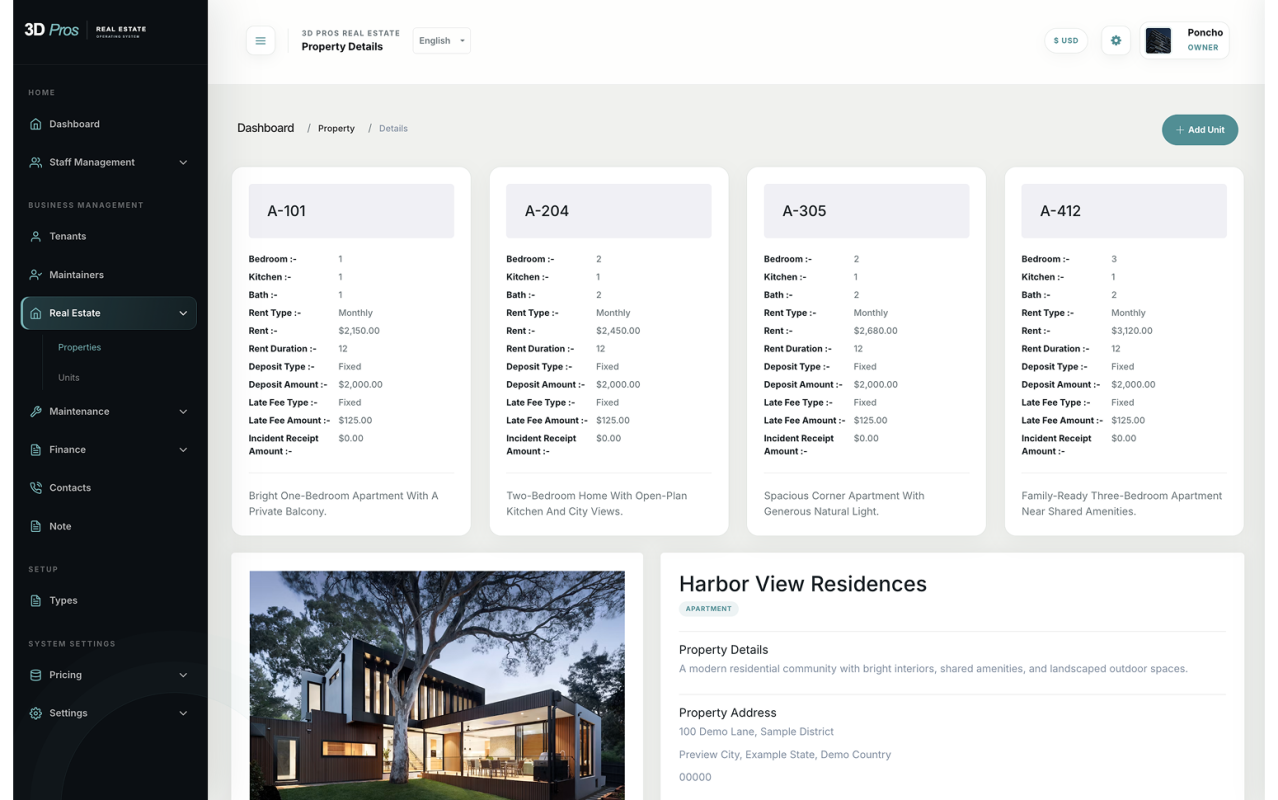Click the Staff Management people icon

pyautogui.click(x=36, y=162)
